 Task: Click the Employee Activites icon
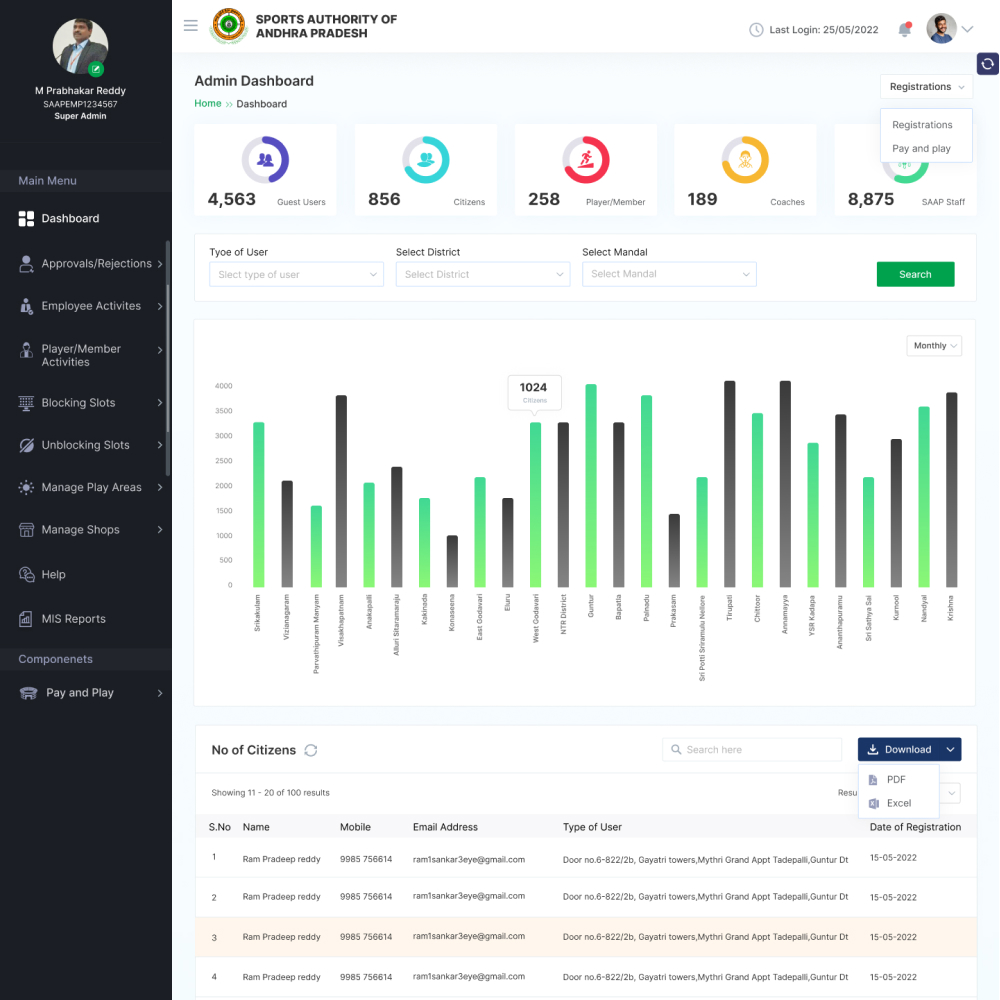pos(26,306)
